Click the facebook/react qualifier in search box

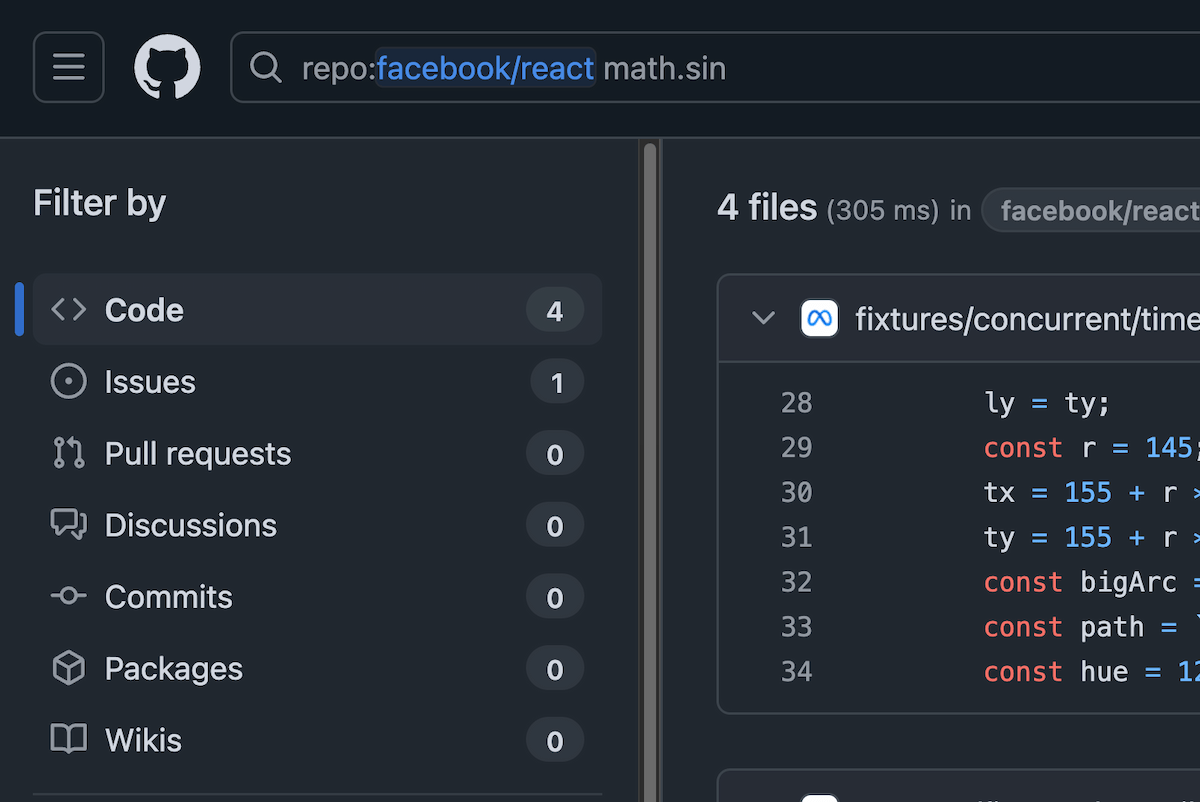tap(485, 68)
